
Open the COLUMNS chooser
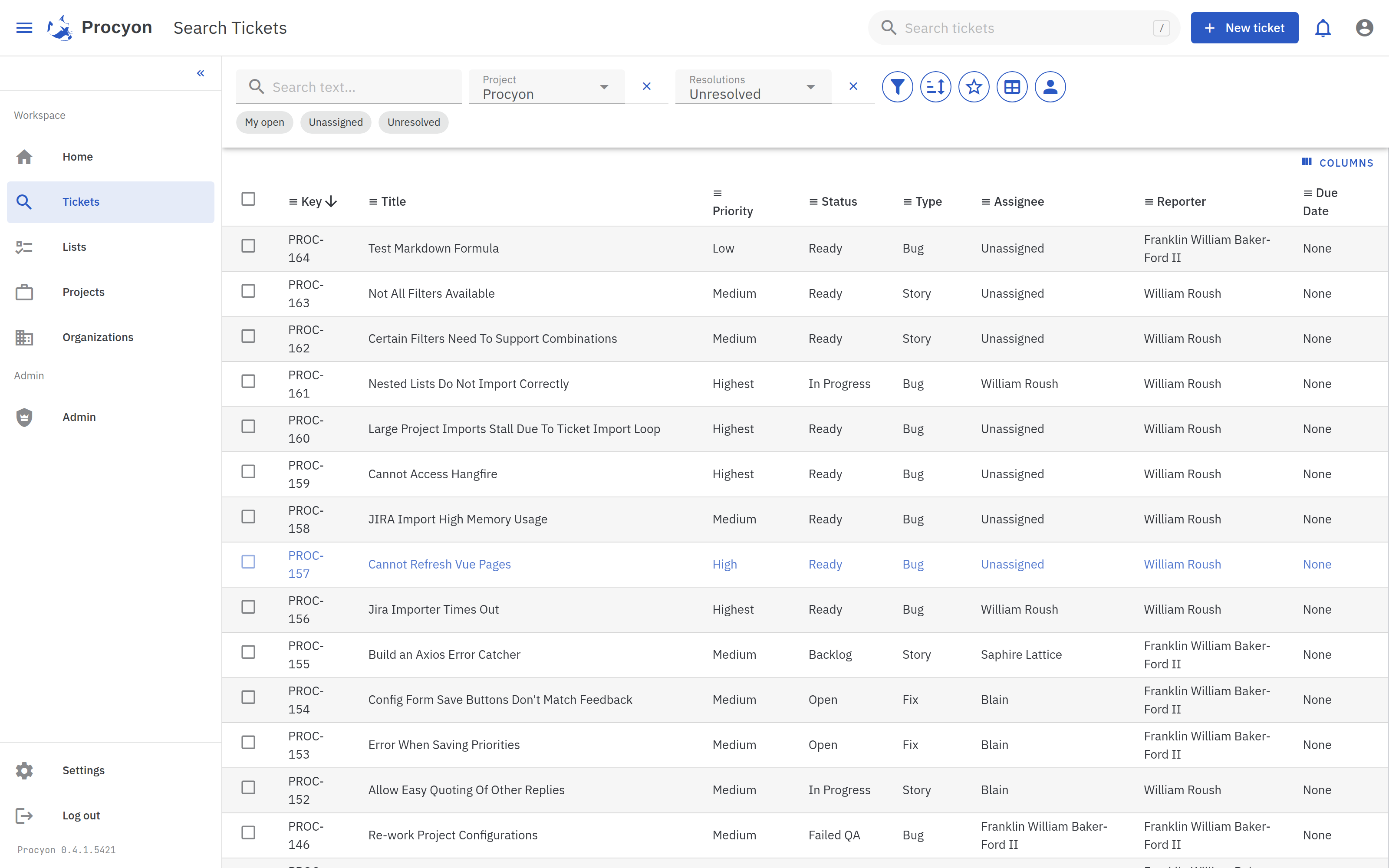1337,162
